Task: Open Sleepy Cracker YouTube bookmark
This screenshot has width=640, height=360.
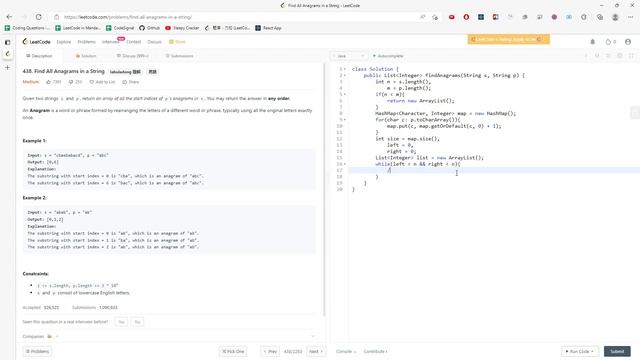Action: (x=182, y=28)
